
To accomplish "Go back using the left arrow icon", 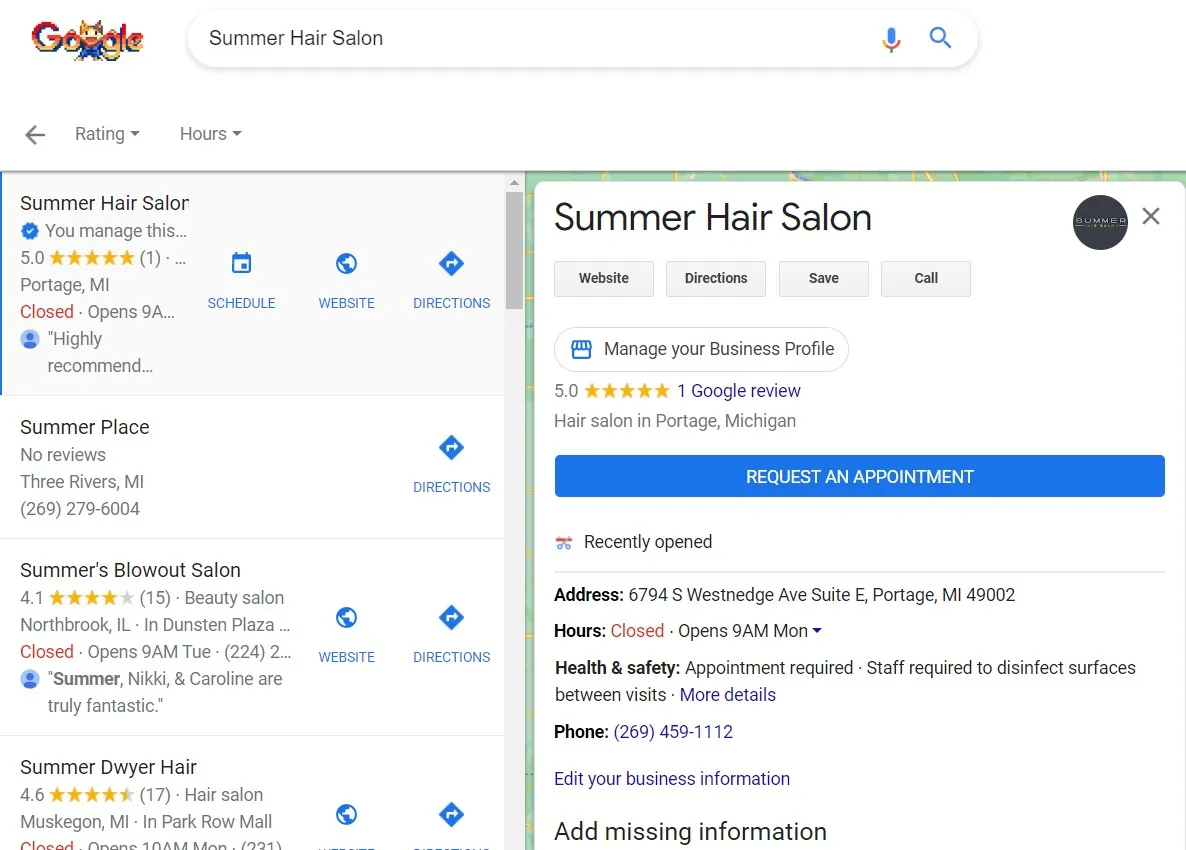I will click(35, 135).
